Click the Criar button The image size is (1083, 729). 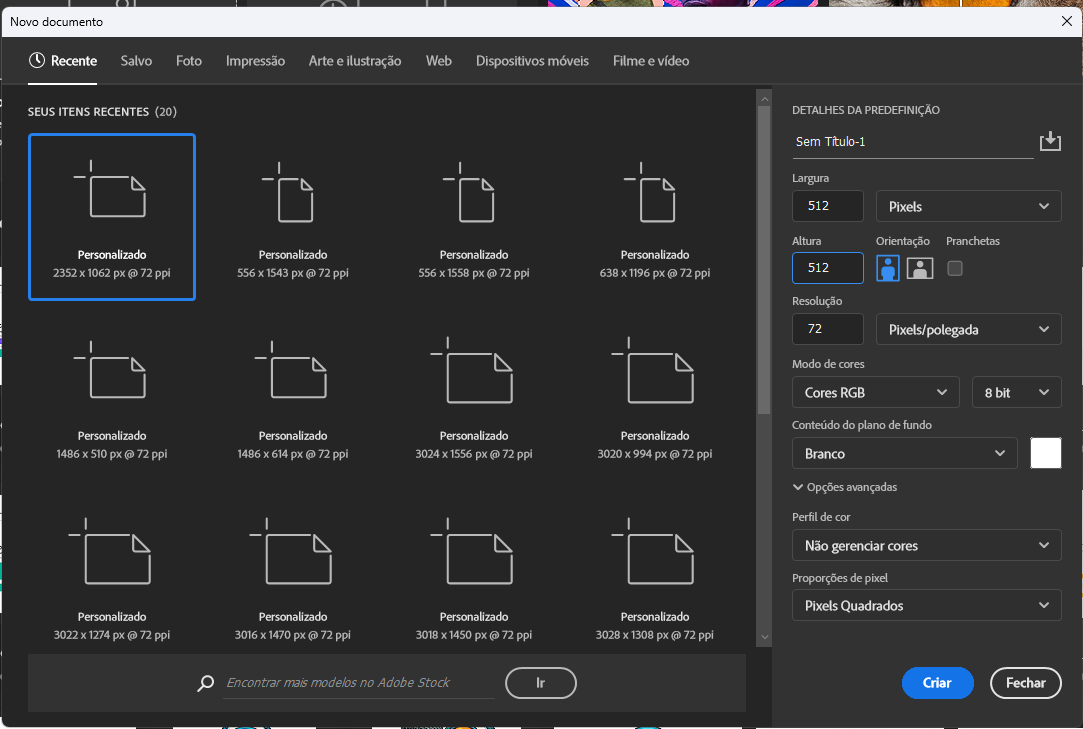[x=937, y=683]
